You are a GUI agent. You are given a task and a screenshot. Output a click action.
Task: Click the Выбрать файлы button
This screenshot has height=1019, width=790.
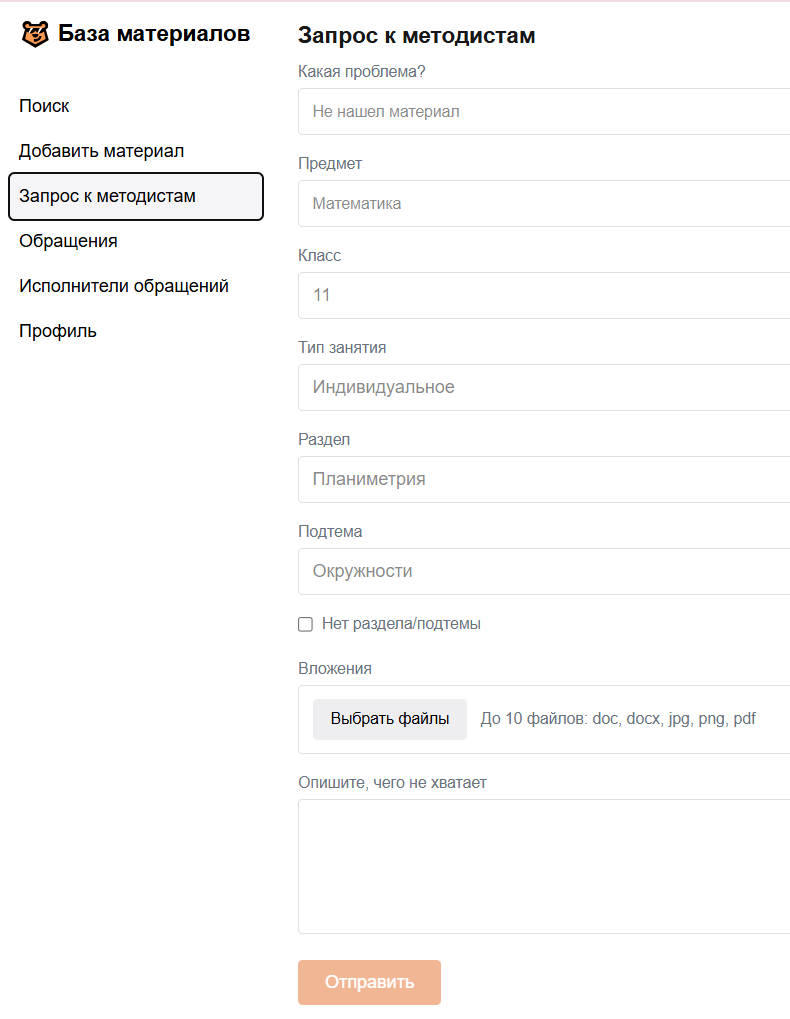coord(390,719)
